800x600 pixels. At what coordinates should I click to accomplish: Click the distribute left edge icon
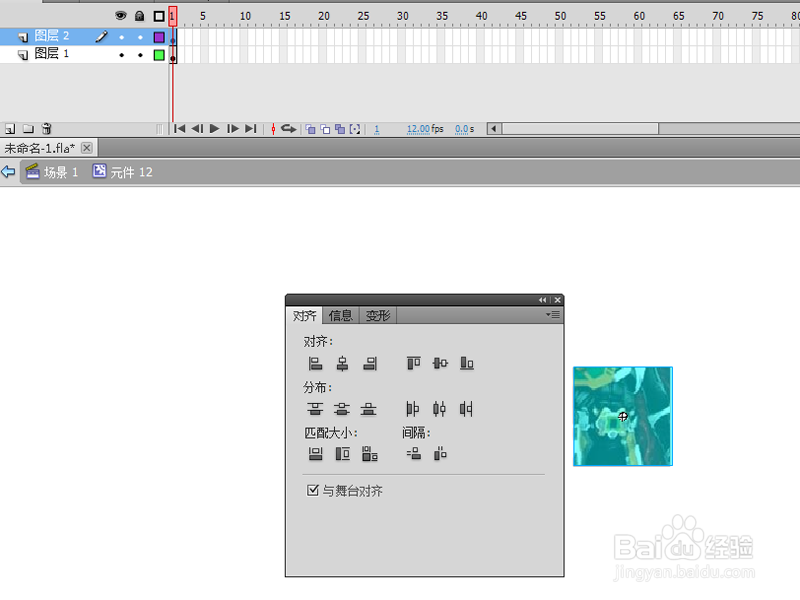pyautogui.click(x=412, y=409)
